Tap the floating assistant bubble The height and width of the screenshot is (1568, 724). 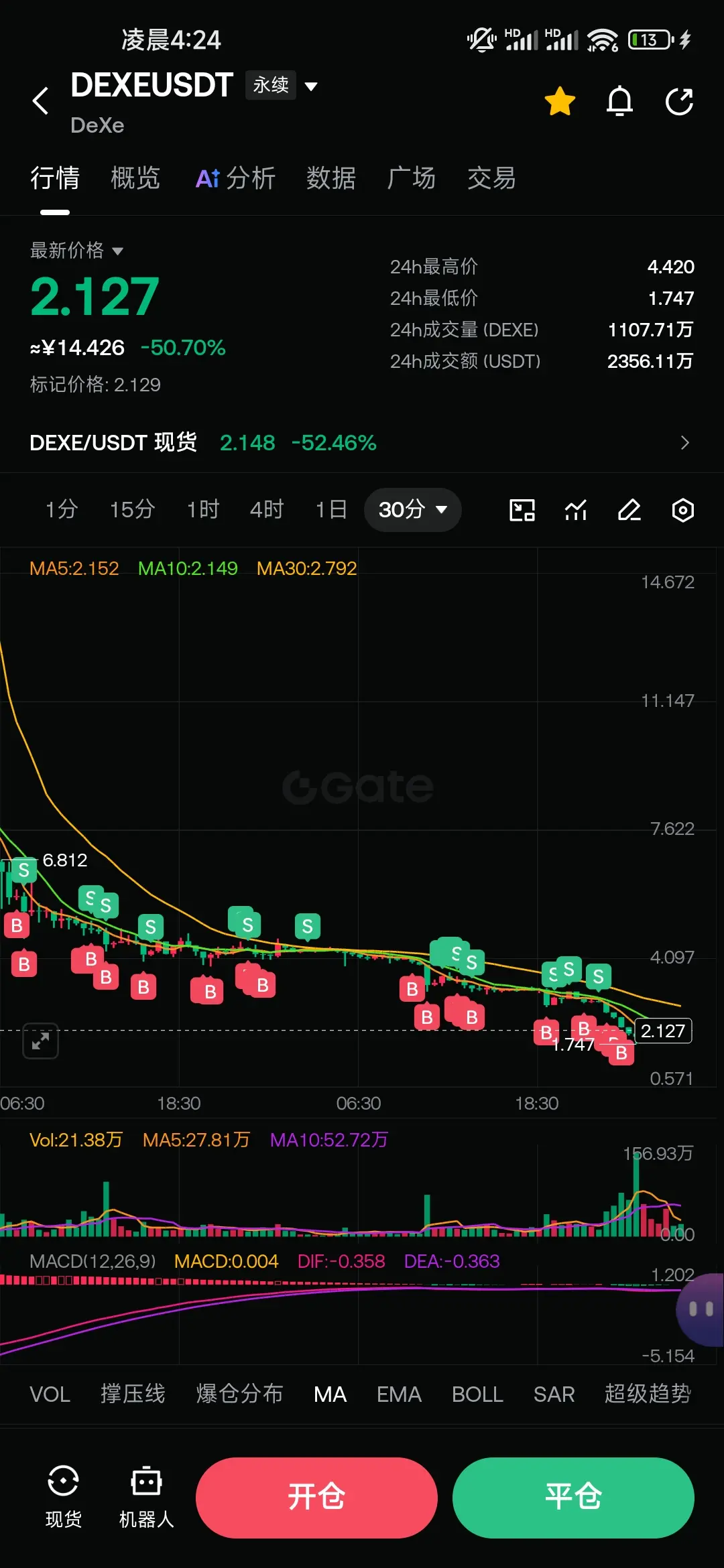click(x=701, y=1309)
